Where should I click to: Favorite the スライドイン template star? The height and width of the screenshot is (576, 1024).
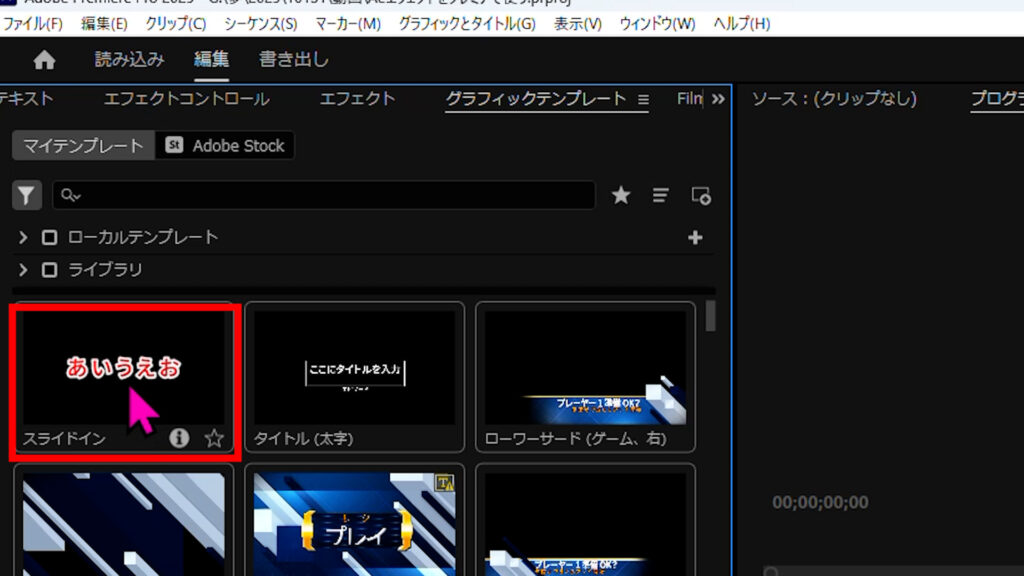click(214, 438)
